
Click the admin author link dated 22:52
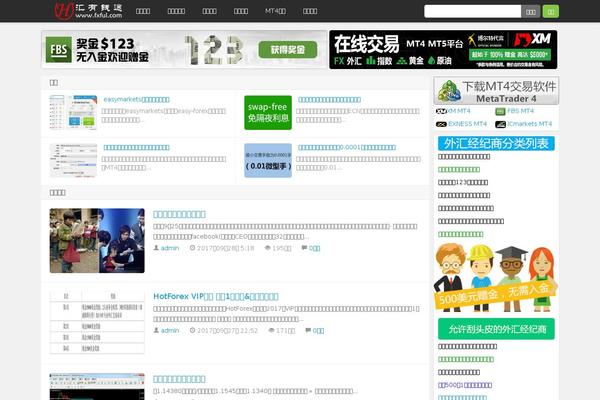pos(170,330)
